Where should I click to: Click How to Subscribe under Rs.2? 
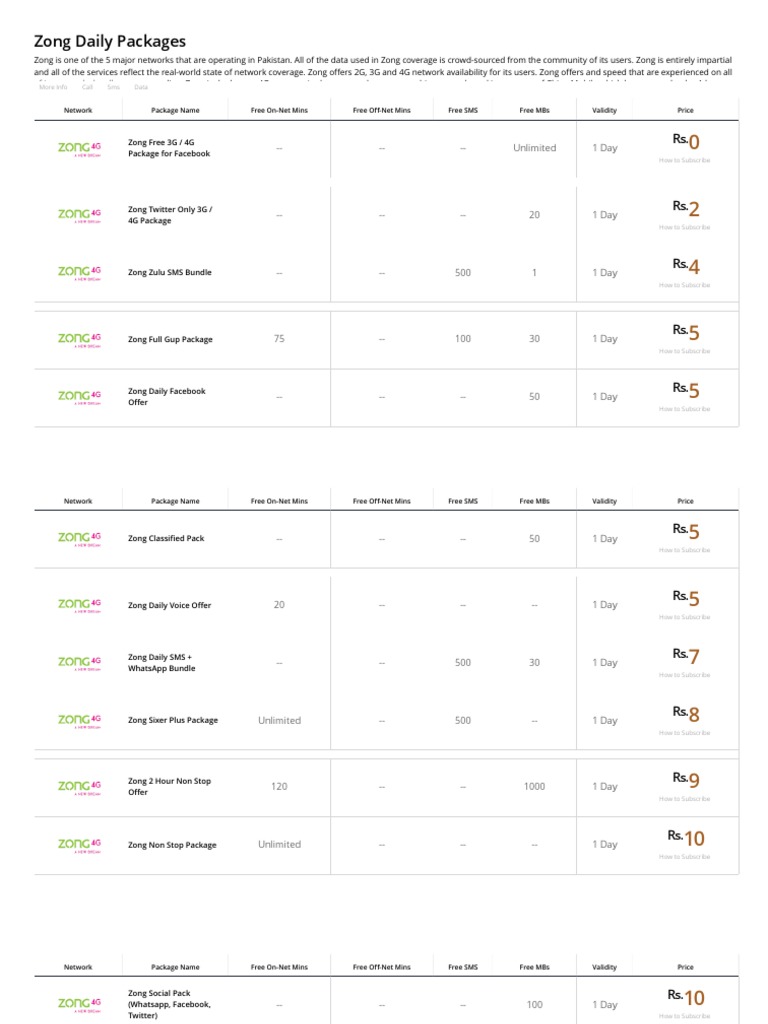click(x=685, y=227)
